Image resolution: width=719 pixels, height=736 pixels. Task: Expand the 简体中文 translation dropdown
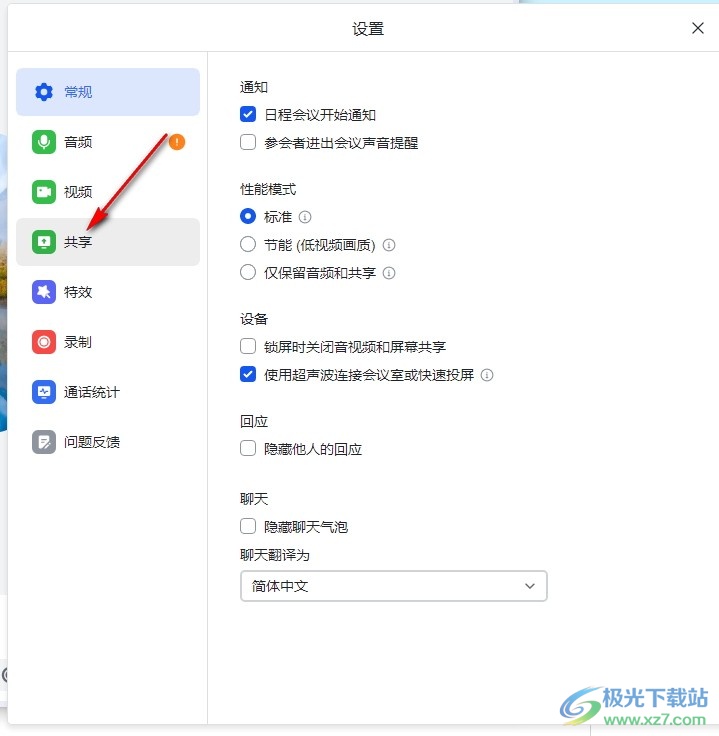394,586
